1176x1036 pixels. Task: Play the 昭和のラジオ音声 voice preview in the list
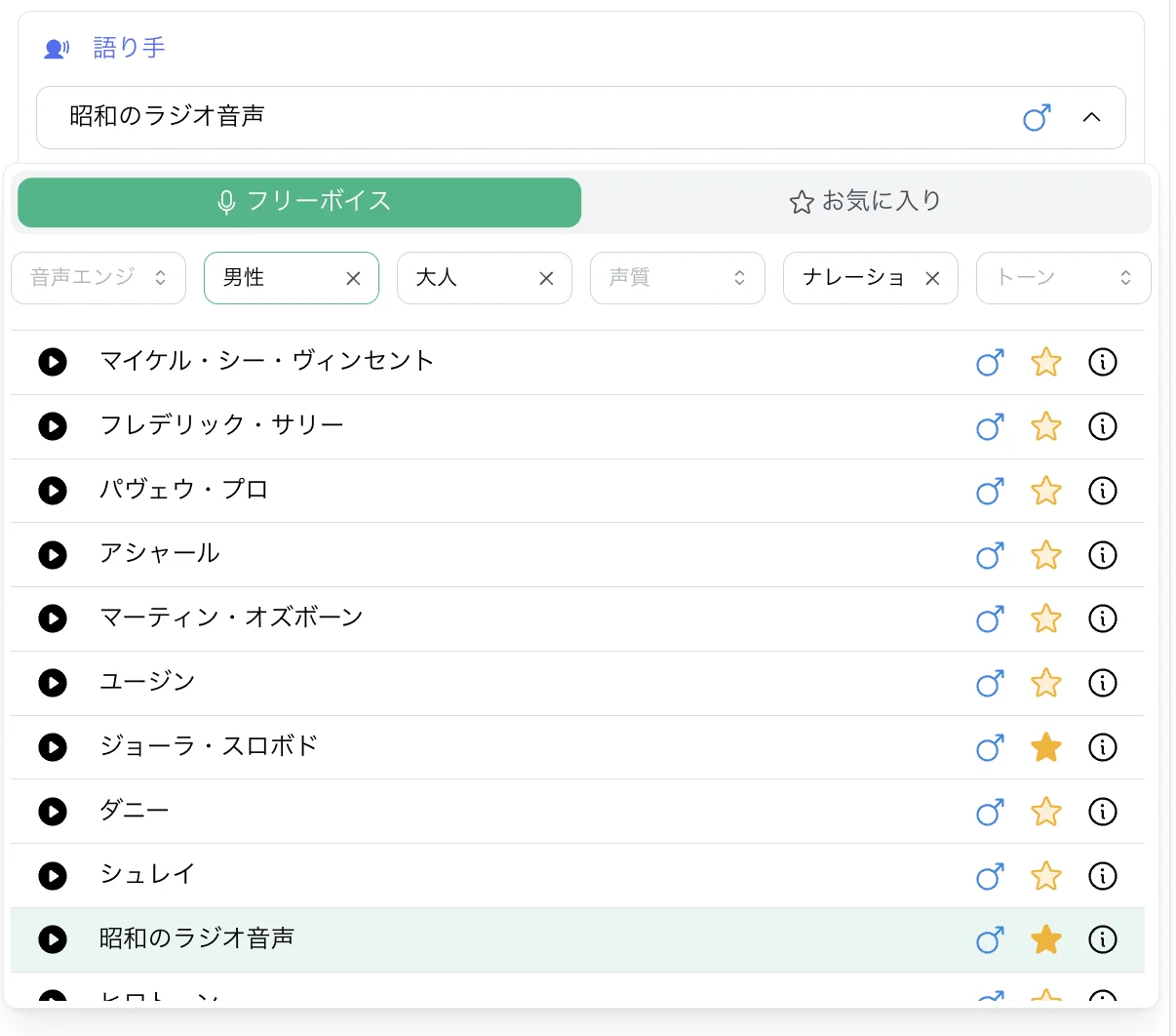(x=53, y=939)
